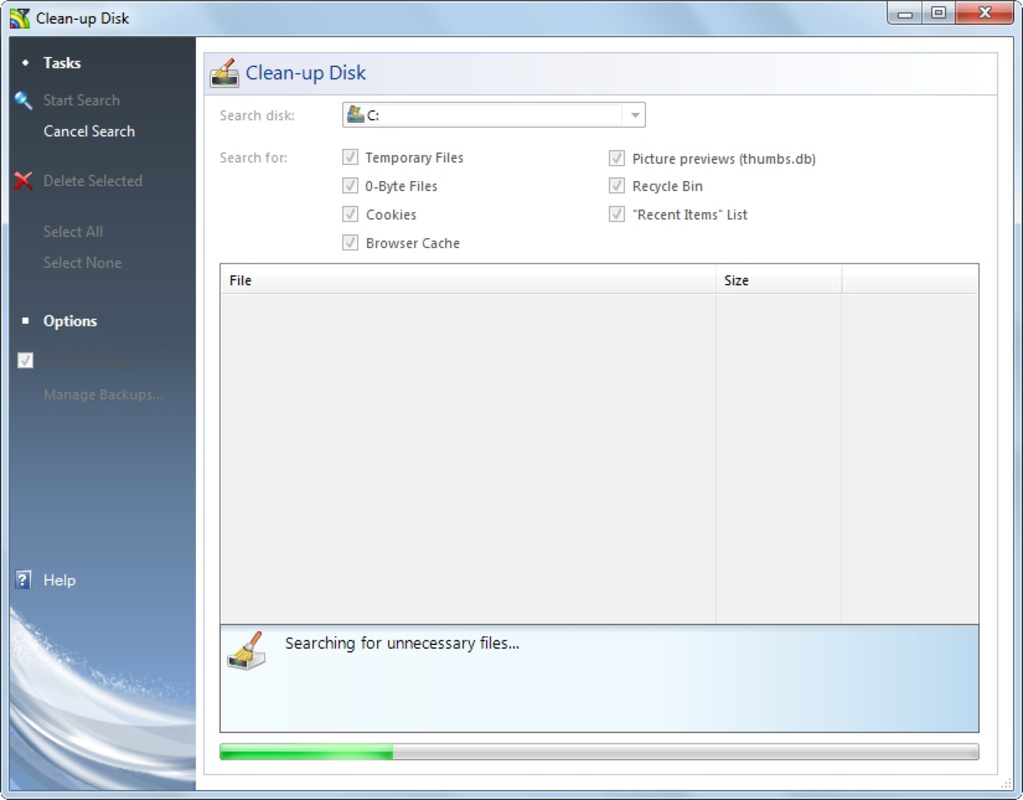This screenshot has height=800, width=1023.
Task: Toggle the 0-Byte Files checkbox
Action: pyautogui.click(x=350, y=186)
